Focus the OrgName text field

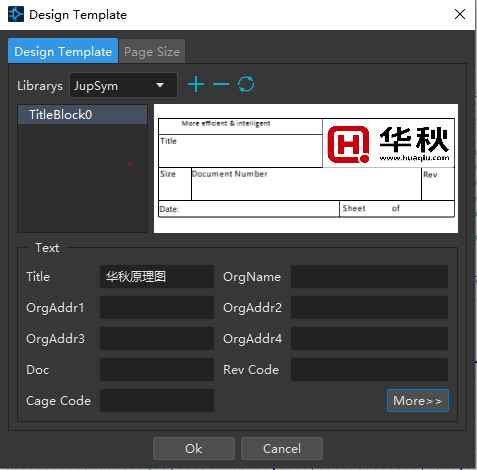369,276
